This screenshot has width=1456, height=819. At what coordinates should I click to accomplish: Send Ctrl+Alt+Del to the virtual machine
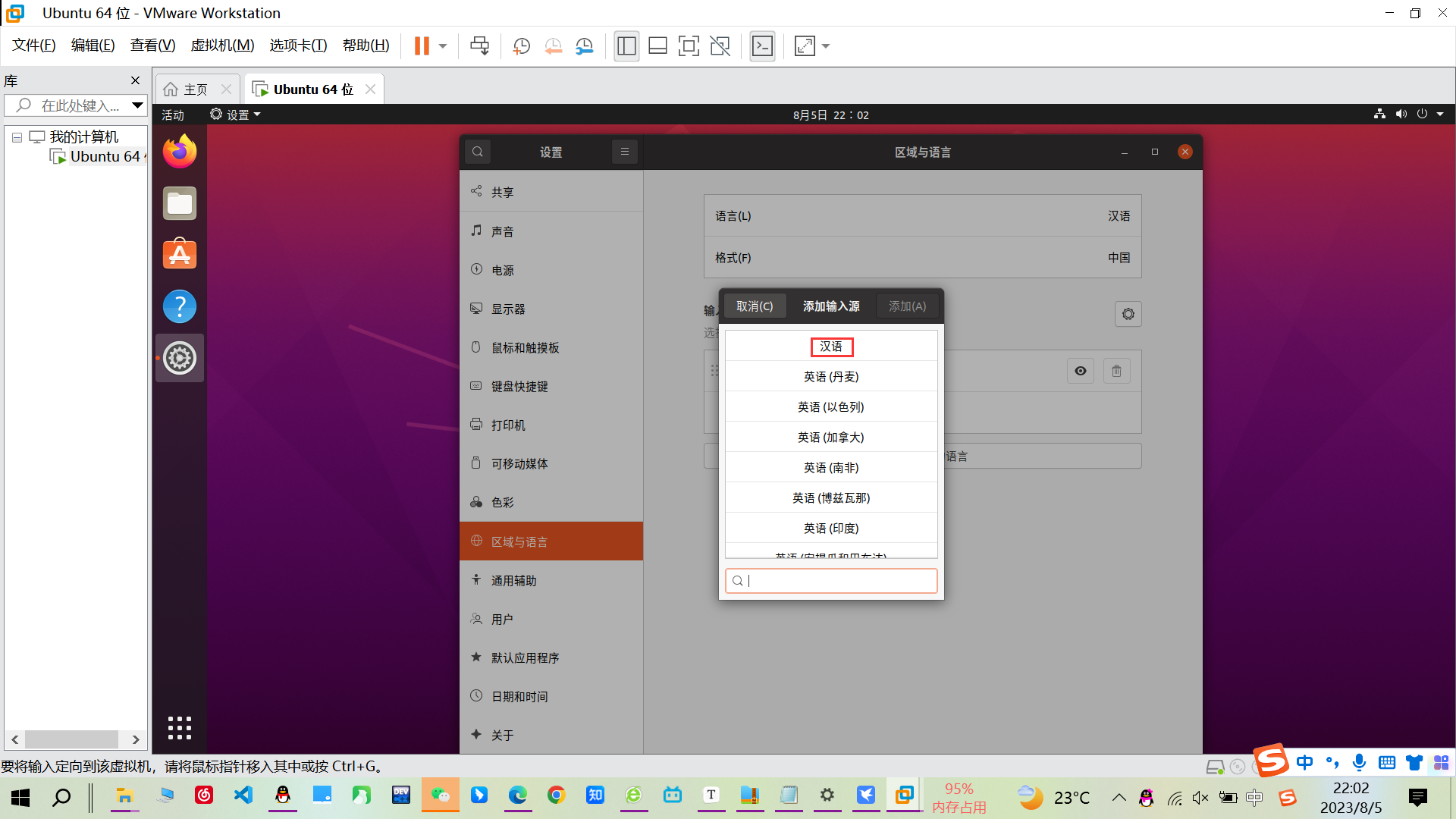(479, 46)
